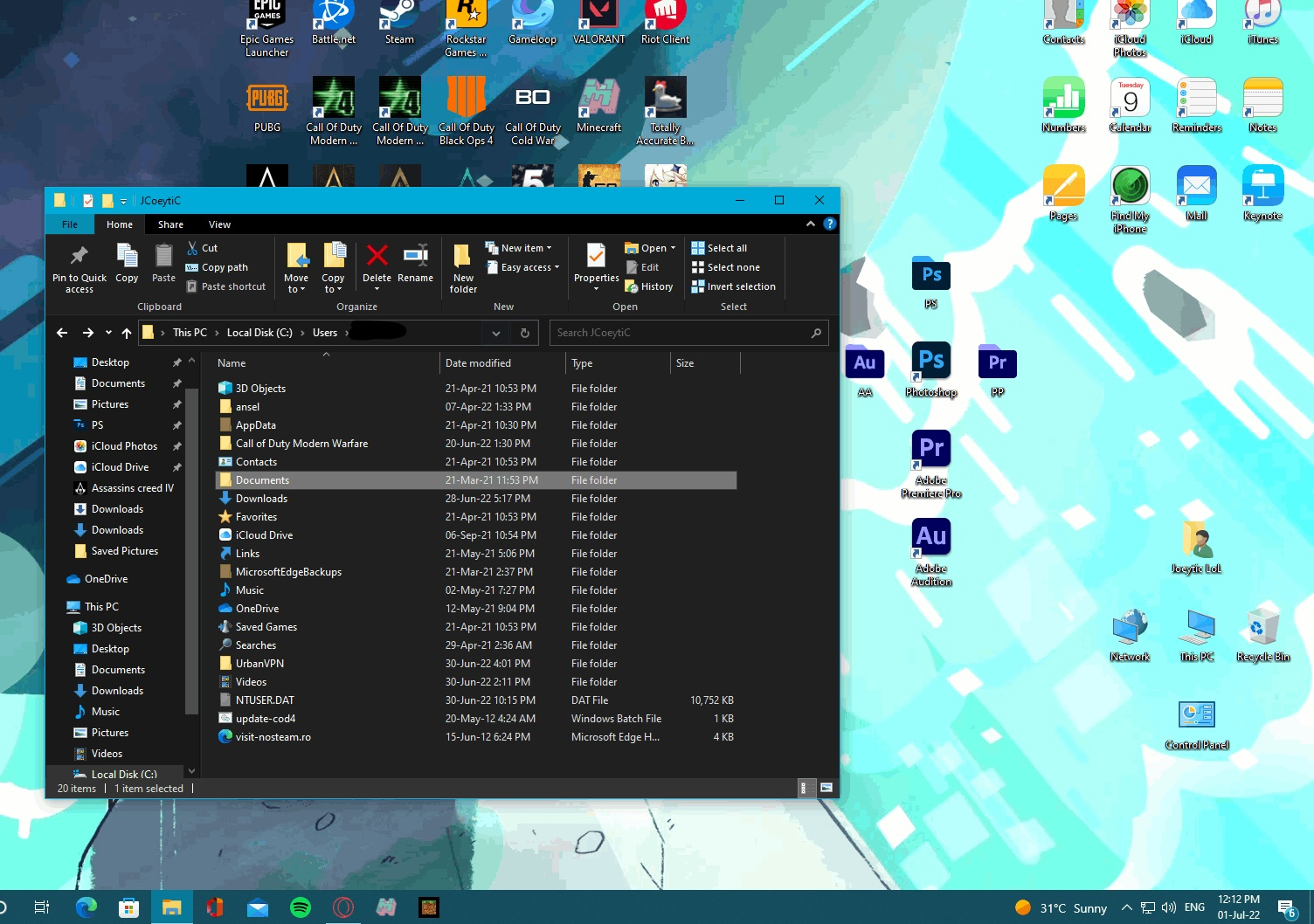Screen dimensions: 1314x924
Task: Click the red Delete icon in ribbon
Action: pos(377,256)
